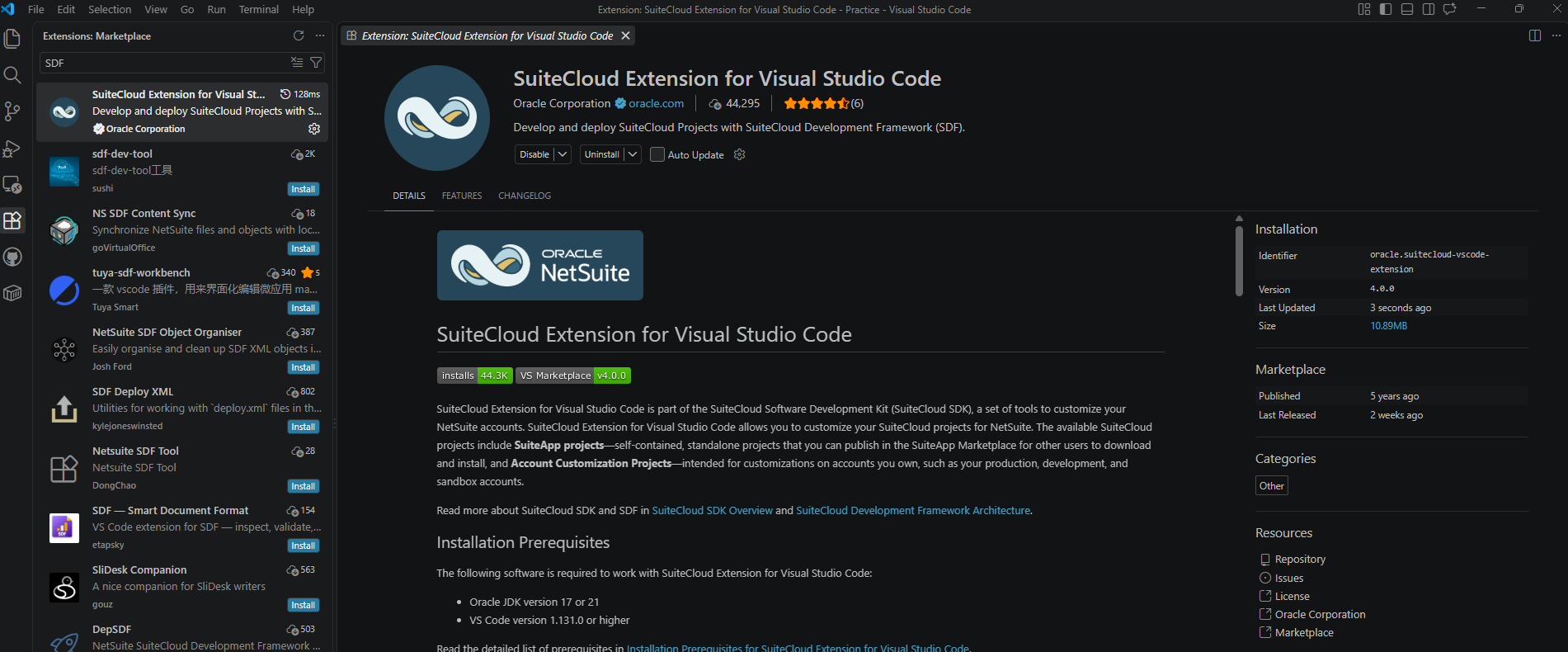The image size is (1568, 652).
Task: Open Extensions view more actions menu
Action: point(320,35)
